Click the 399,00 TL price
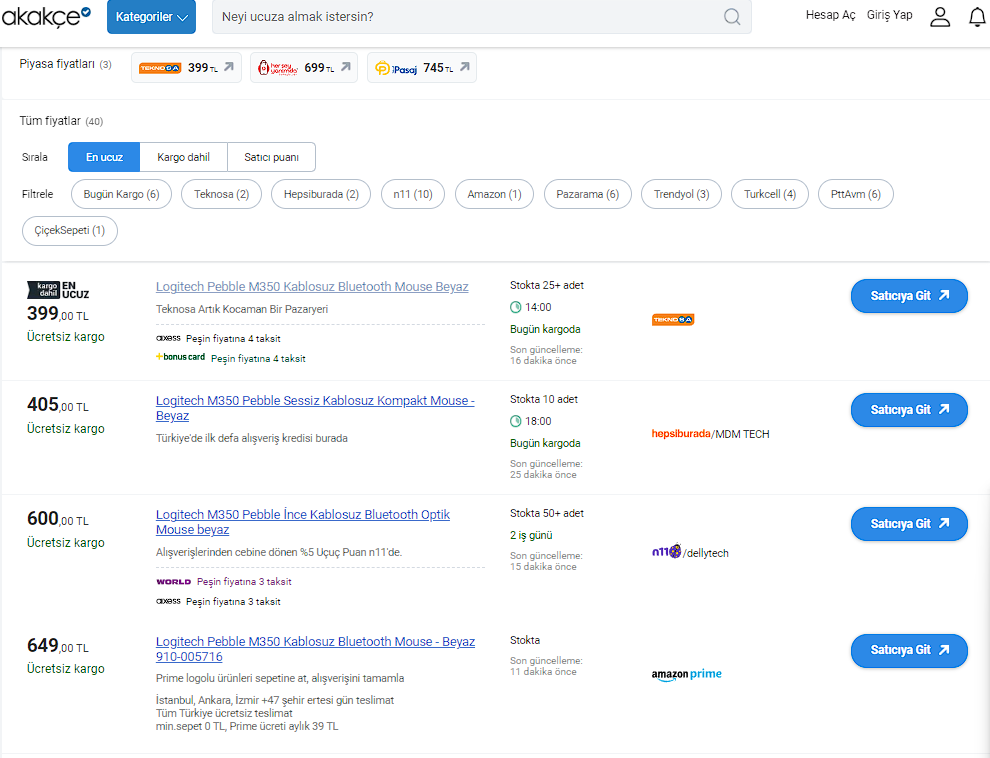This screenshot has width=990, height=758. [x=58, y=314]
